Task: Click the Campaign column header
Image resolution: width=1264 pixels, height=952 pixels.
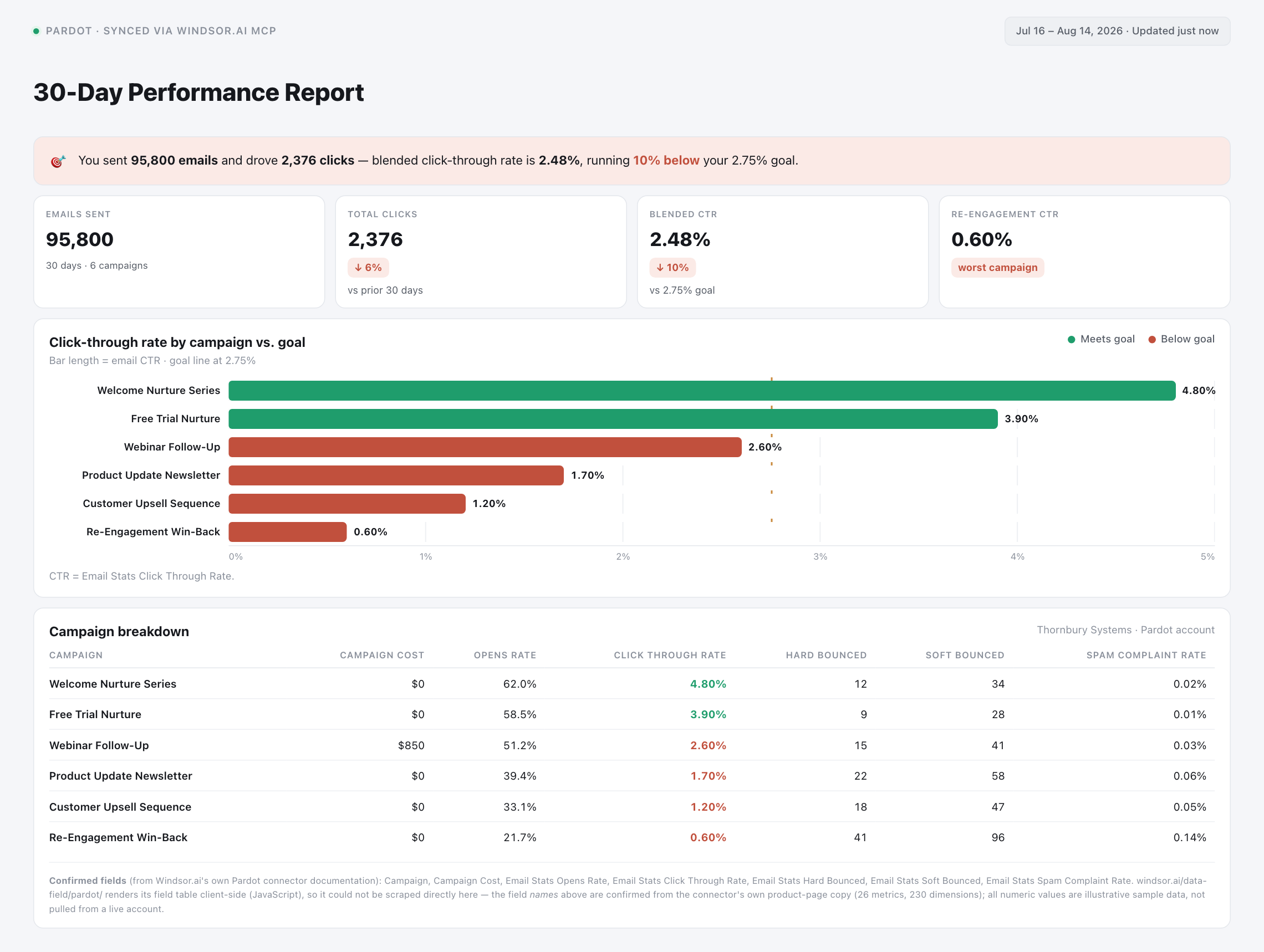Action: click(x=76, y=655)
